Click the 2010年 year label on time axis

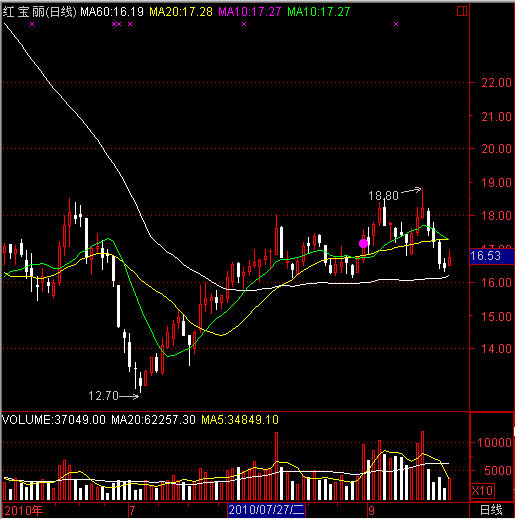24,510
